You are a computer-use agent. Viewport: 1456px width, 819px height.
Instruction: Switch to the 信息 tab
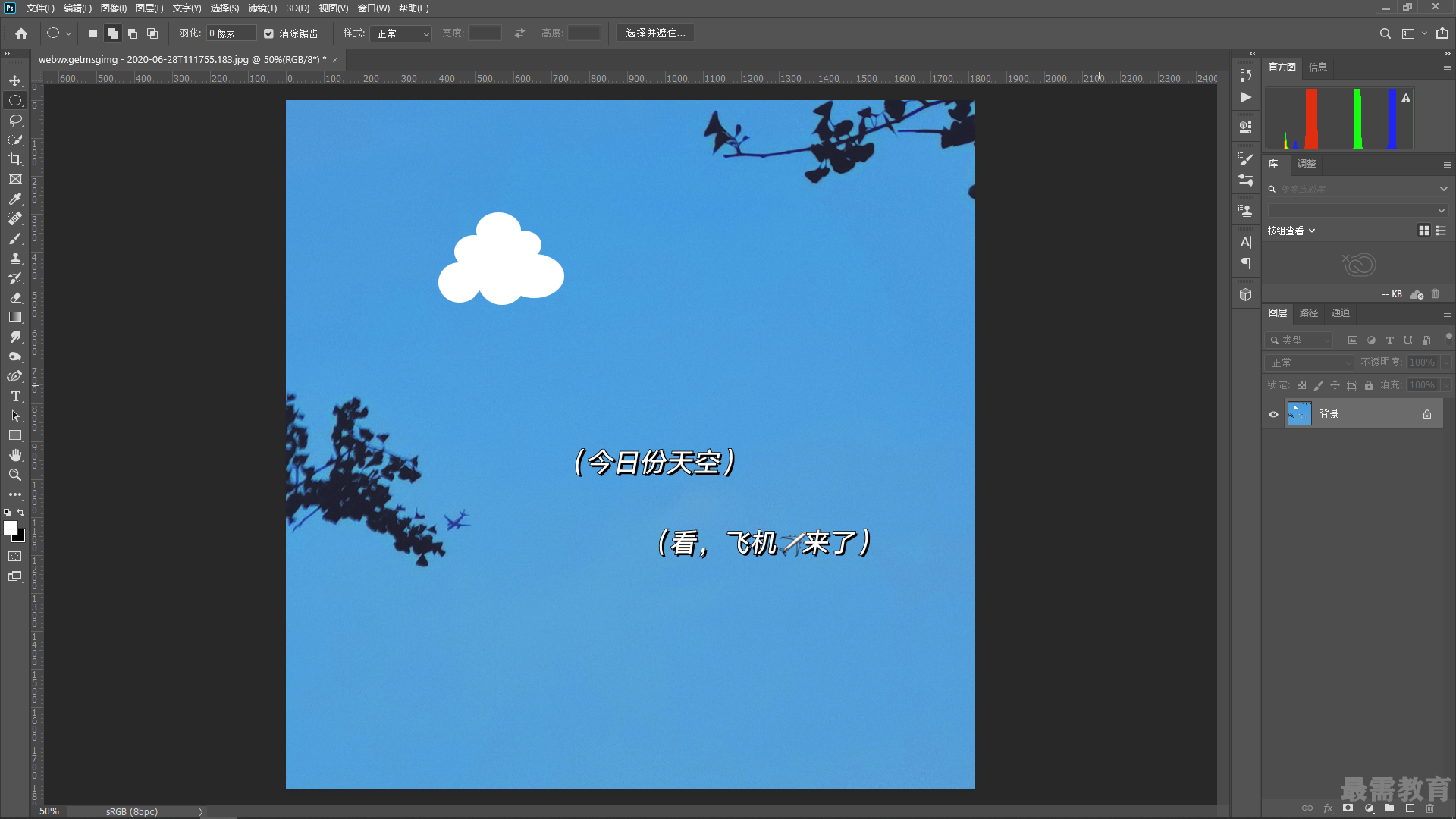1318,67
